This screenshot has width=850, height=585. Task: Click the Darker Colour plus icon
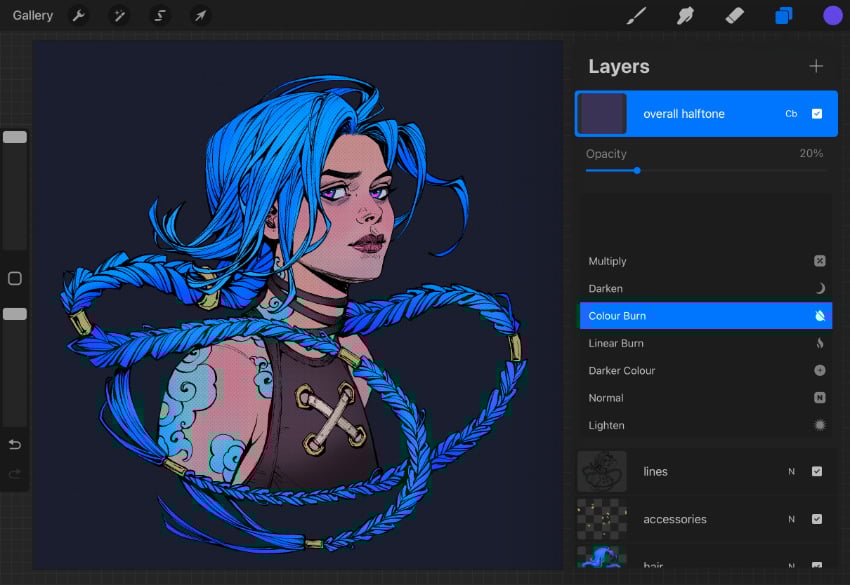[x=820, y=370]
